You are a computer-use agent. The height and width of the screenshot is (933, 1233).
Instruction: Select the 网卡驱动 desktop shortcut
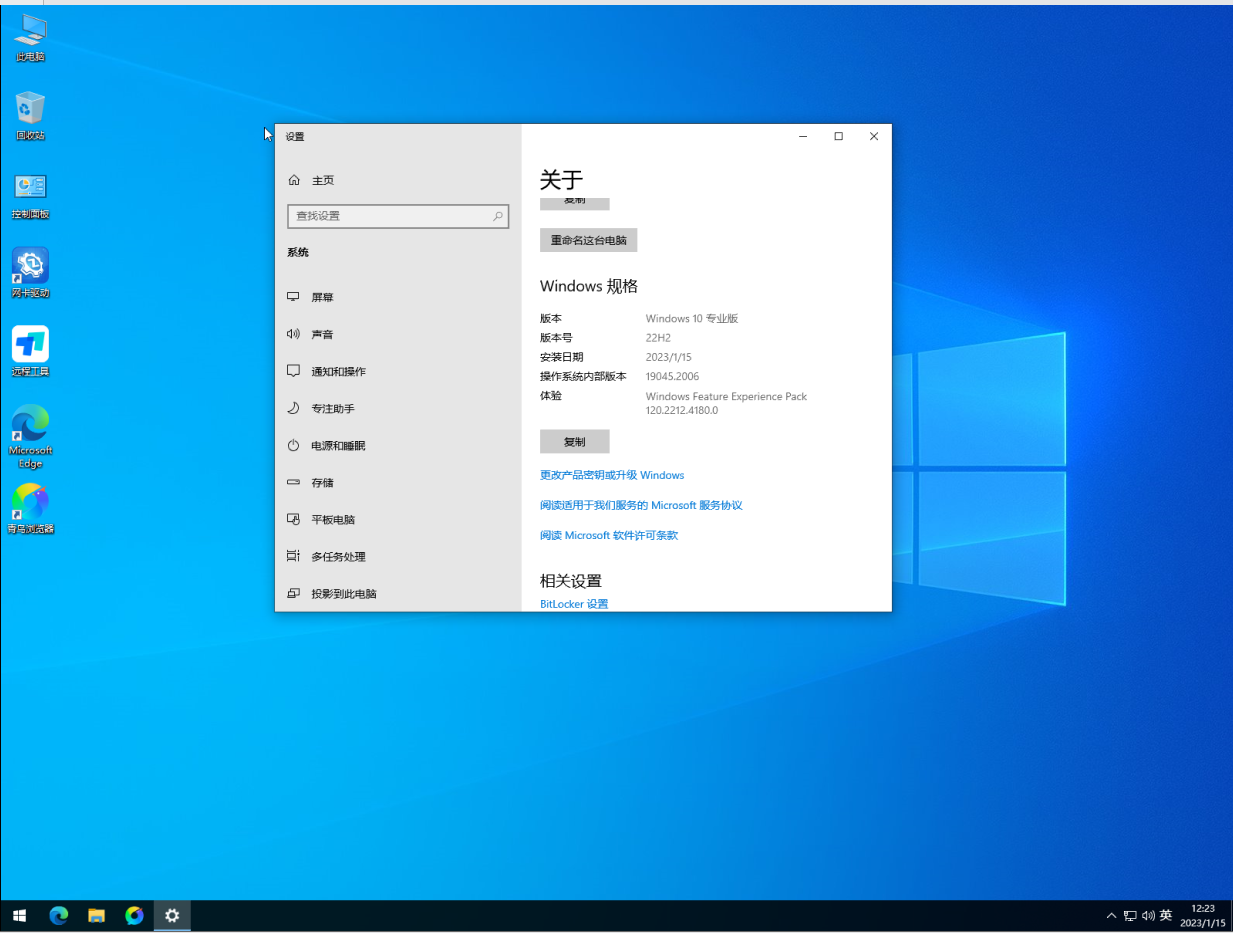(30, 273)
